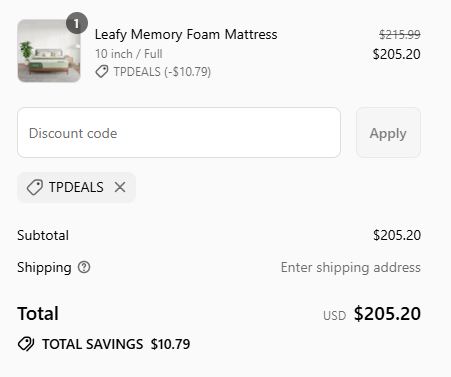Click the Enter shipping address text
451x377 pixels.
[x=351, y=267]
